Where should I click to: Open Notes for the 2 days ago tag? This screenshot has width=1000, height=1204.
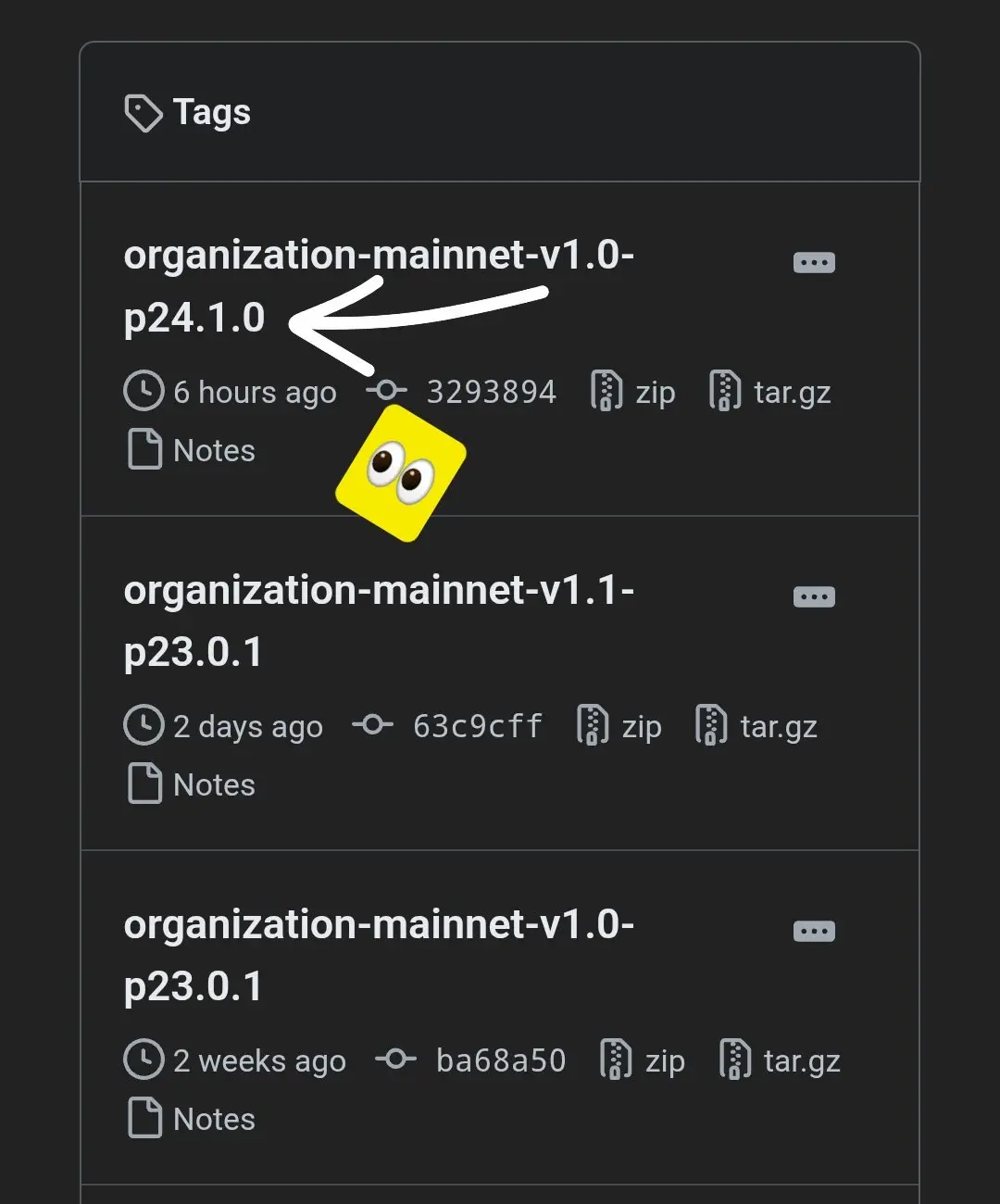(x=191, y=784)
